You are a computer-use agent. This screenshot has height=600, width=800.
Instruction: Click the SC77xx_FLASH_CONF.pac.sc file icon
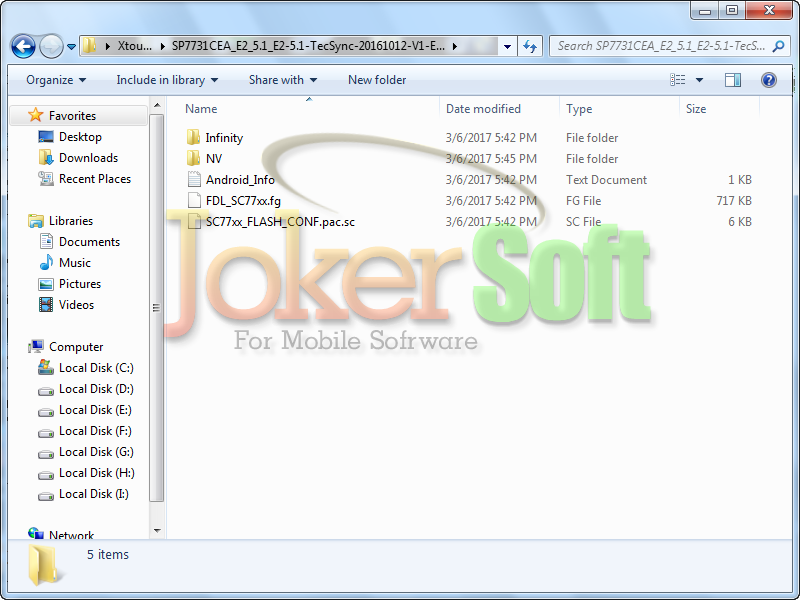194,221
